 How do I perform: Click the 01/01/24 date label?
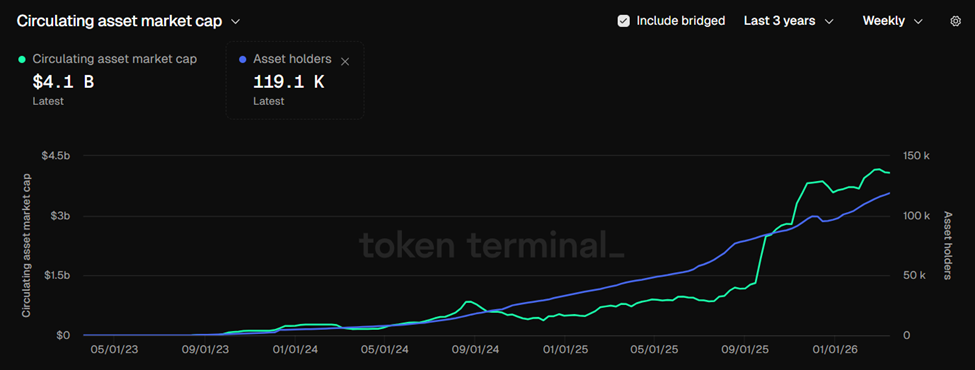pyautogui.click(x=295, y=350)
